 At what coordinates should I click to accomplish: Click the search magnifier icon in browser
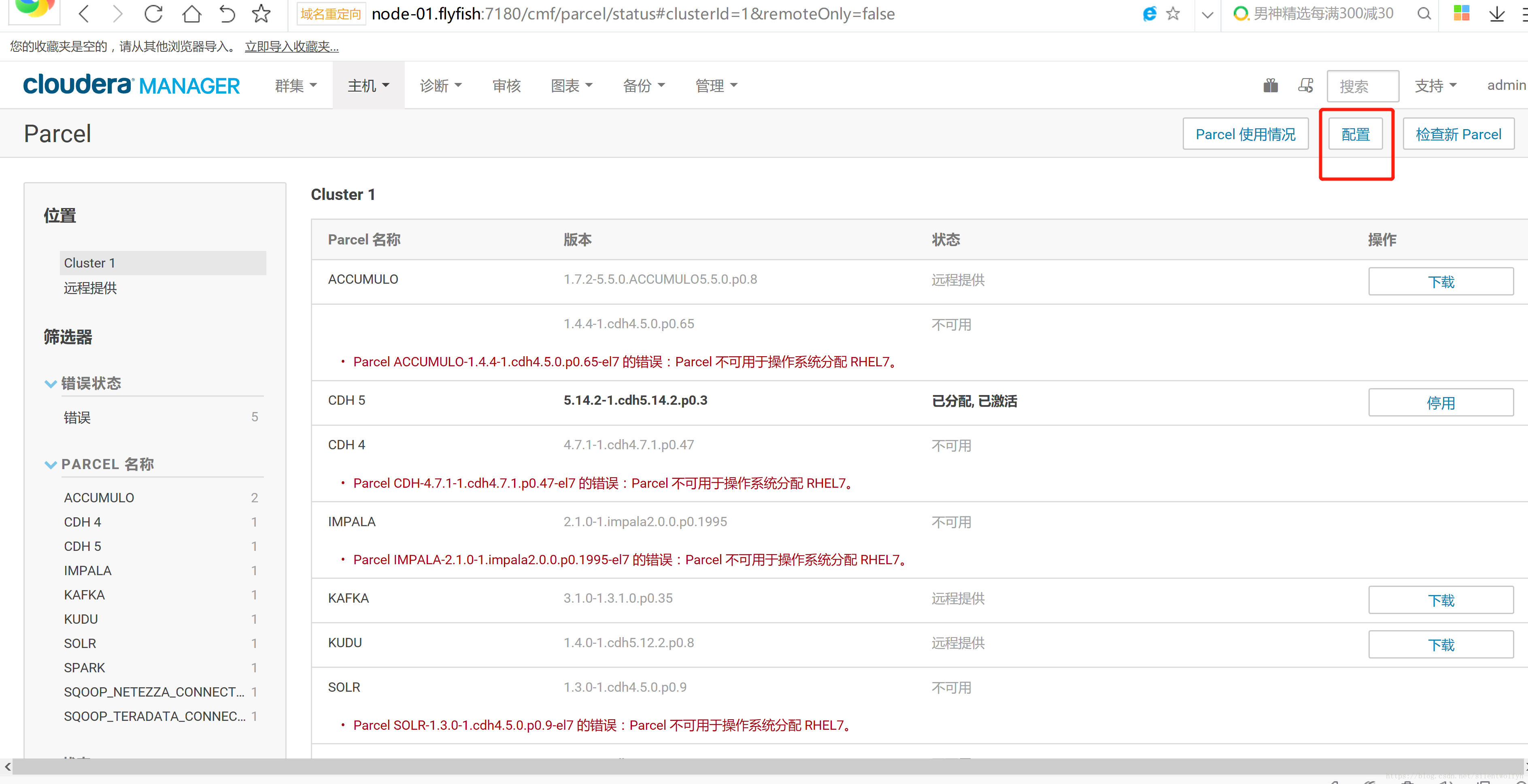point(1424,14)
